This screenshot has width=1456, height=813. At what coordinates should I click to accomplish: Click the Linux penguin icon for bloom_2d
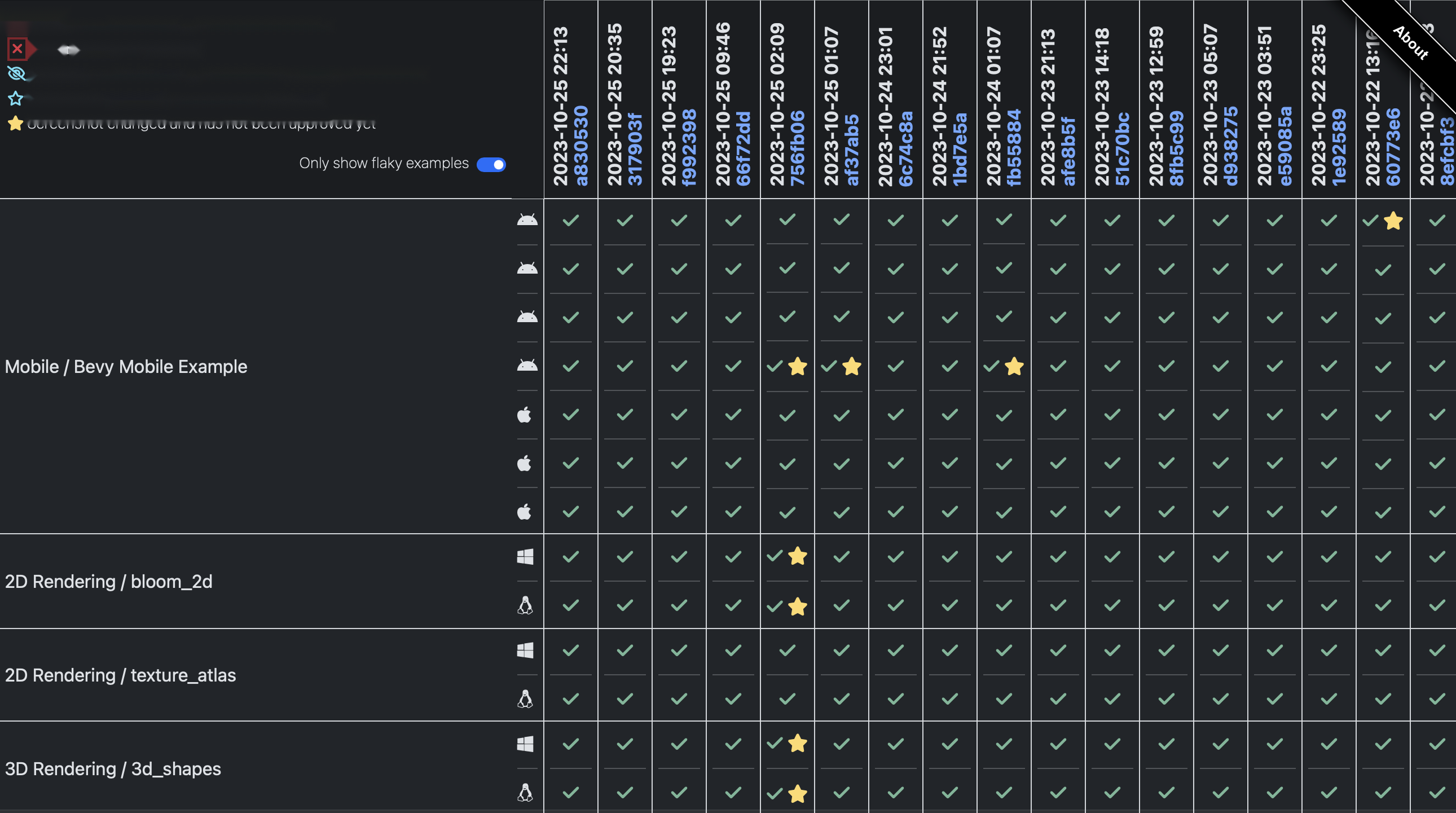525,605
